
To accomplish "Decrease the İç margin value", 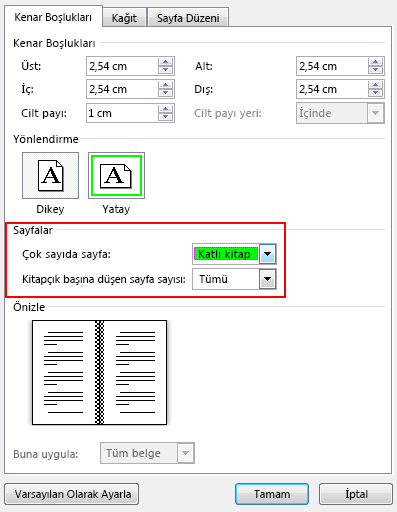I will [x=166, y=93].
